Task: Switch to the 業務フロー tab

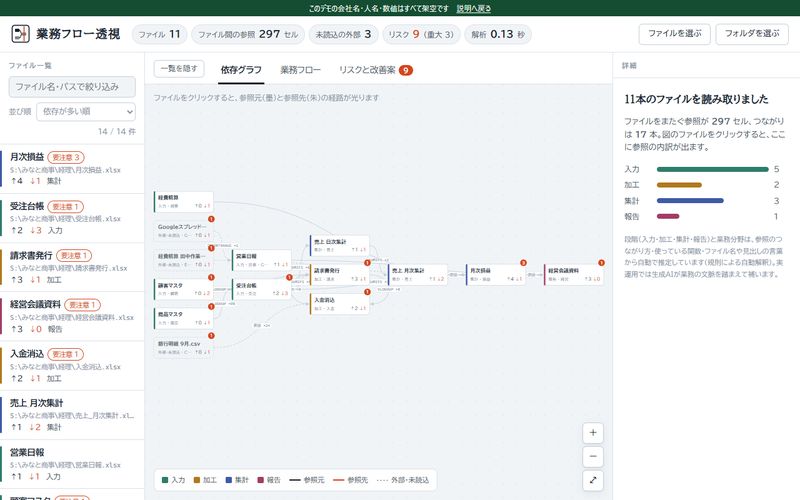Action: coord(300,70)
